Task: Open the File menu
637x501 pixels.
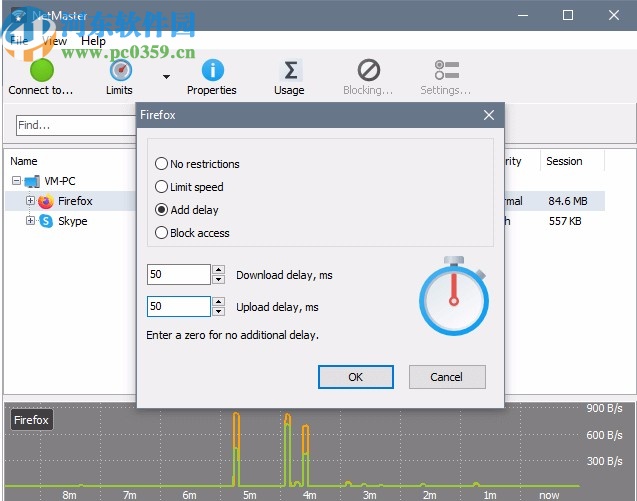Action: tap(19, 41)
